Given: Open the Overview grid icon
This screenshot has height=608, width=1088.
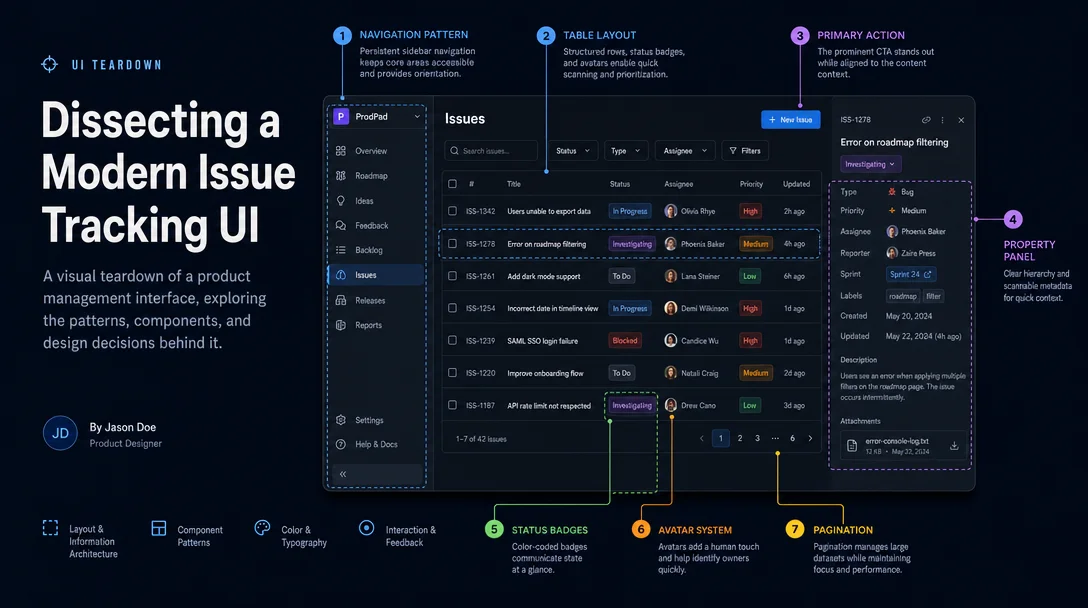Looking at the screenshot, I should coord(341,151).
